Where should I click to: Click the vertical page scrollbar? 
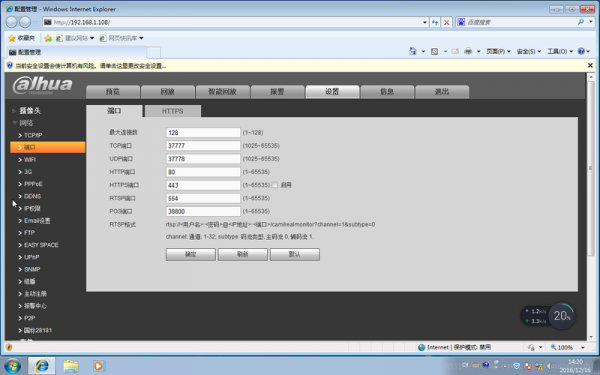[590, 168]
